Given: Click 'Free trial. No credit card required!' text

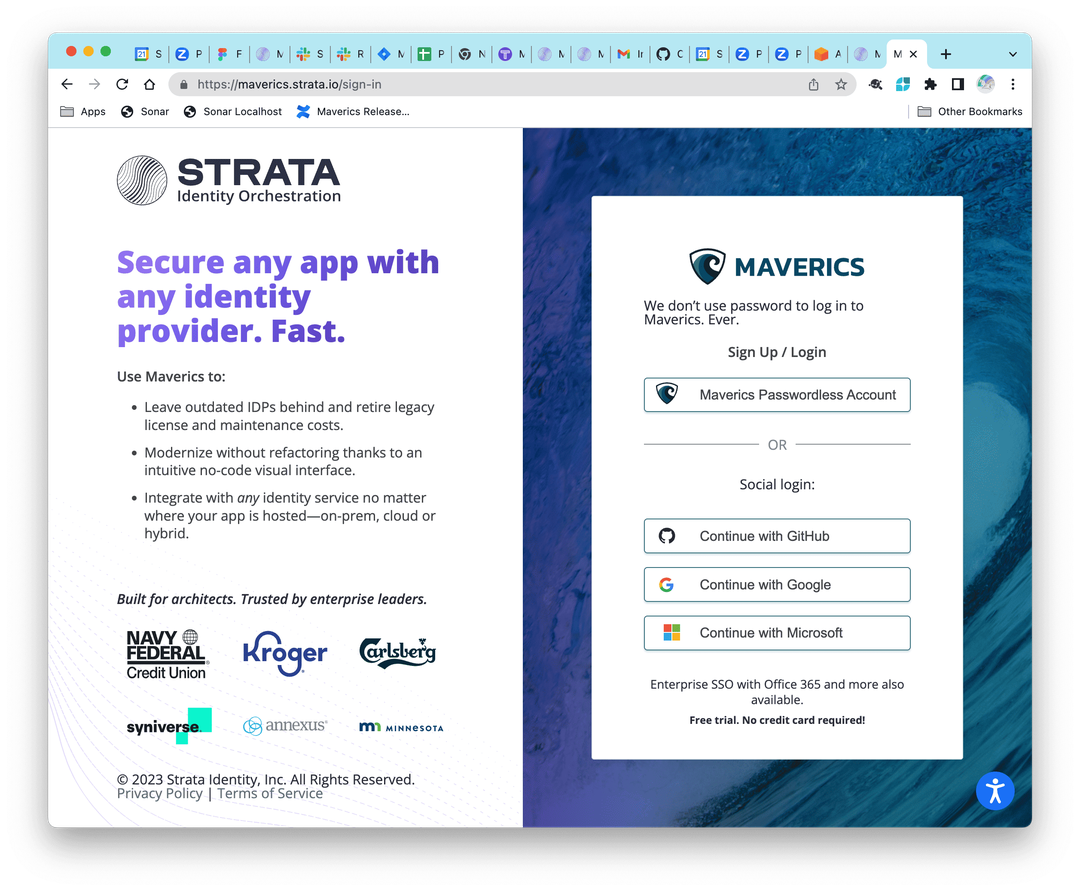Looking at the screenshot, I should point(777,720).
